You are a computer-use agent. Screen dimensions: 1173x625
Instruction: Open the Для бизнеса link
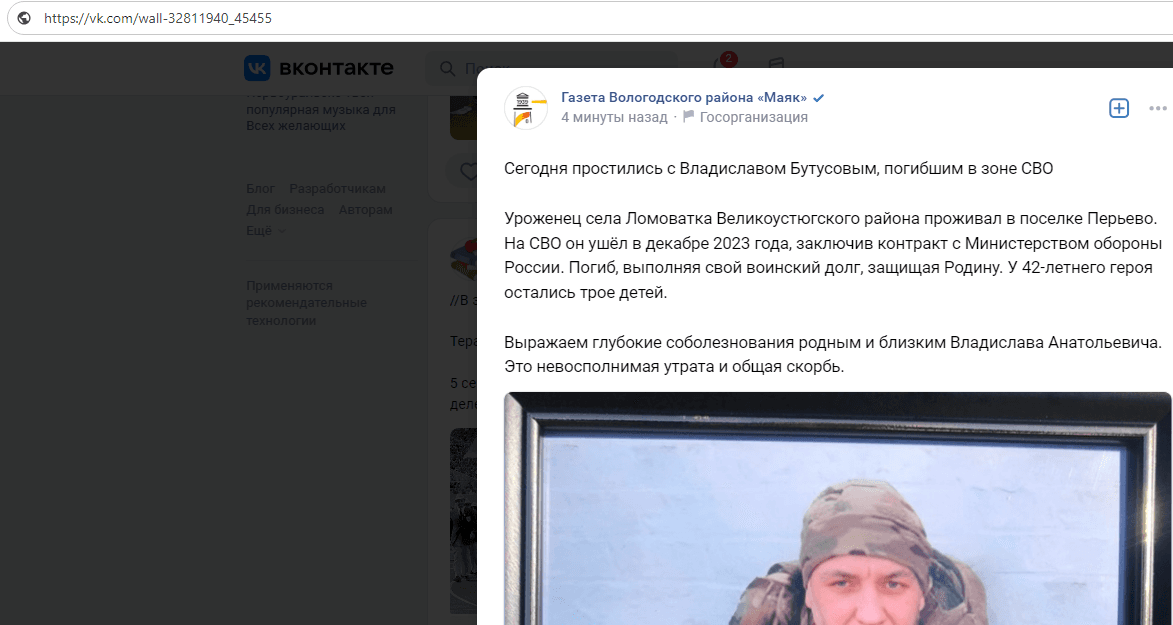pyautogui.click(x=285, y=210)
